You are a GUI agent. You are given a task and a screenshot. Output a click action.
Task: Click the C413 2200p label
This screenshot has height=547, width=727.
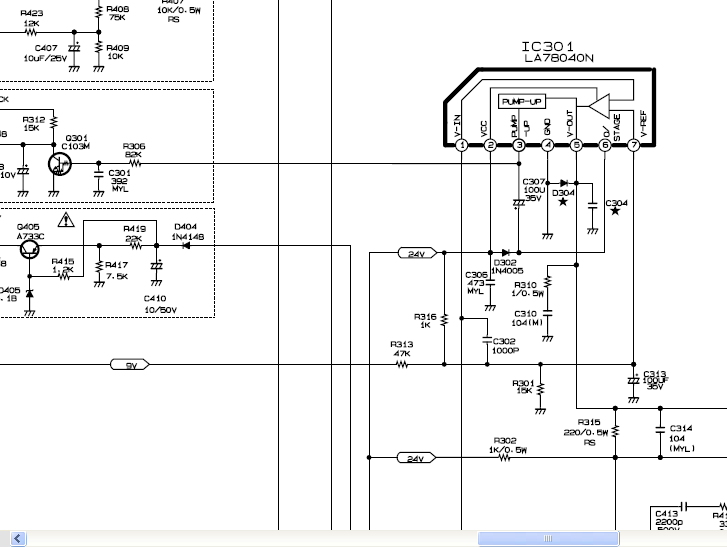[669, 519]
